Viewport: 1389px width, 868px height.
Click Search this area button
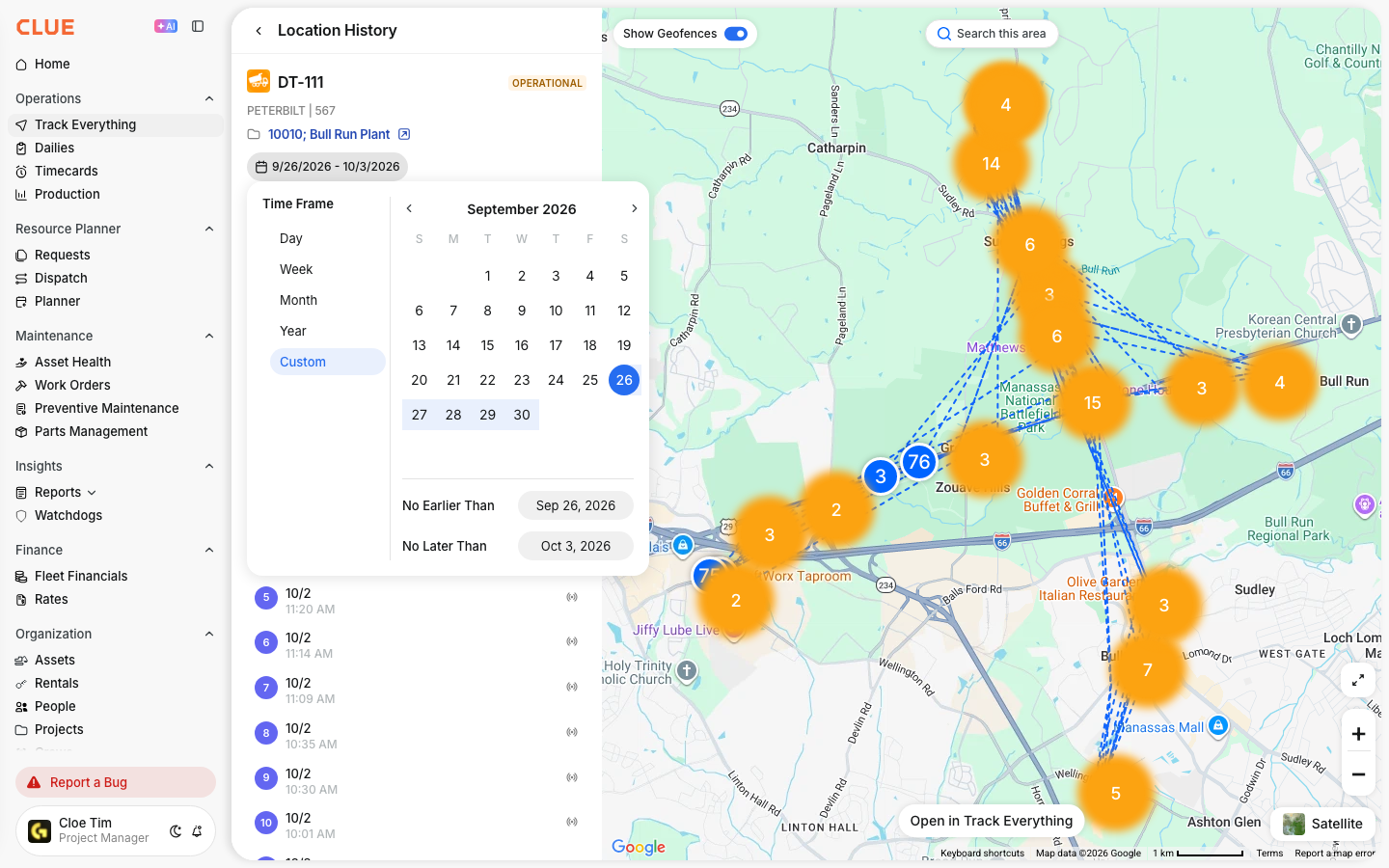point(992,34)
